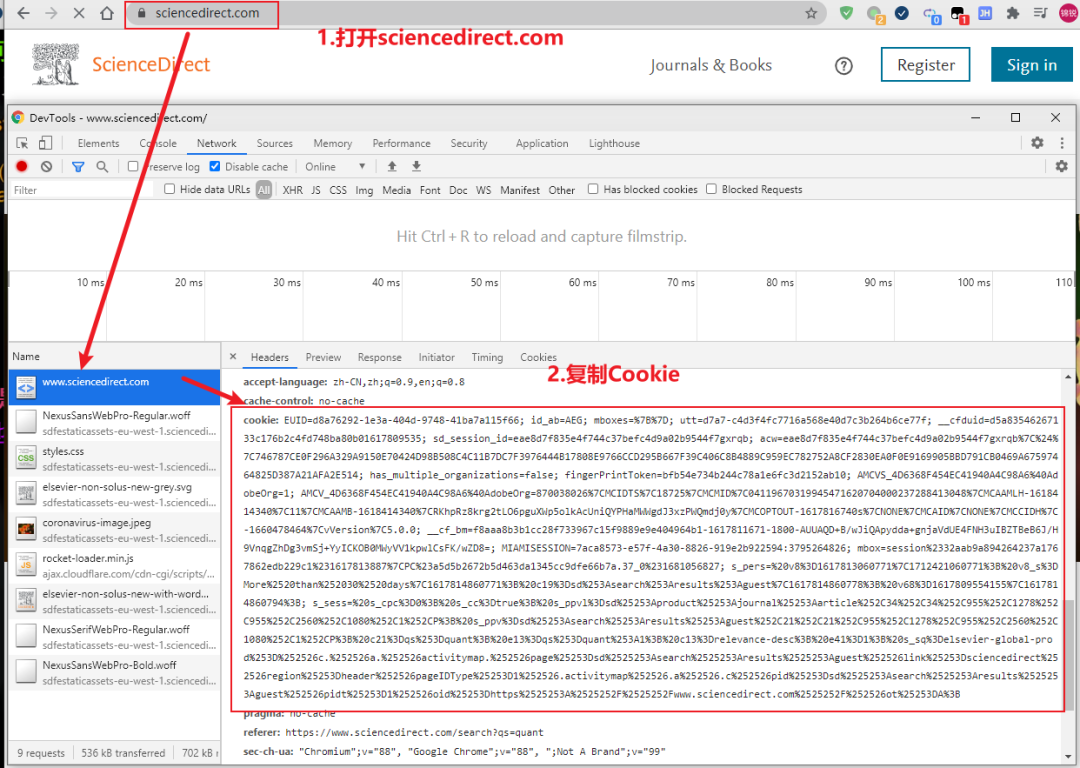The width and height of the screenshot is (1080, 768).
Task: Bookmark this page with the star icon
Action: point(811,13)
